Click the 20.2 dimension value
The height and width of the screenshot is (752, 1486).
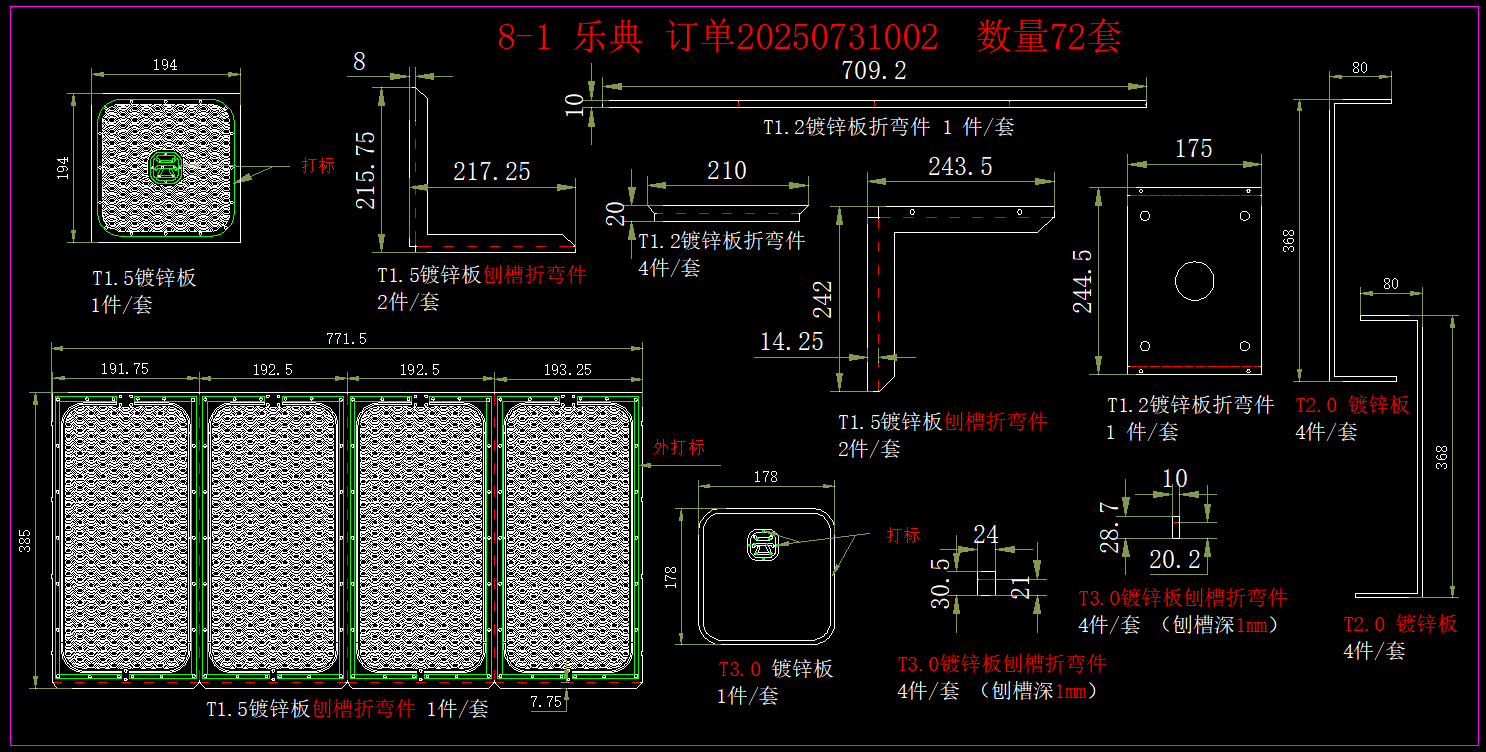tap(1174, 559)
